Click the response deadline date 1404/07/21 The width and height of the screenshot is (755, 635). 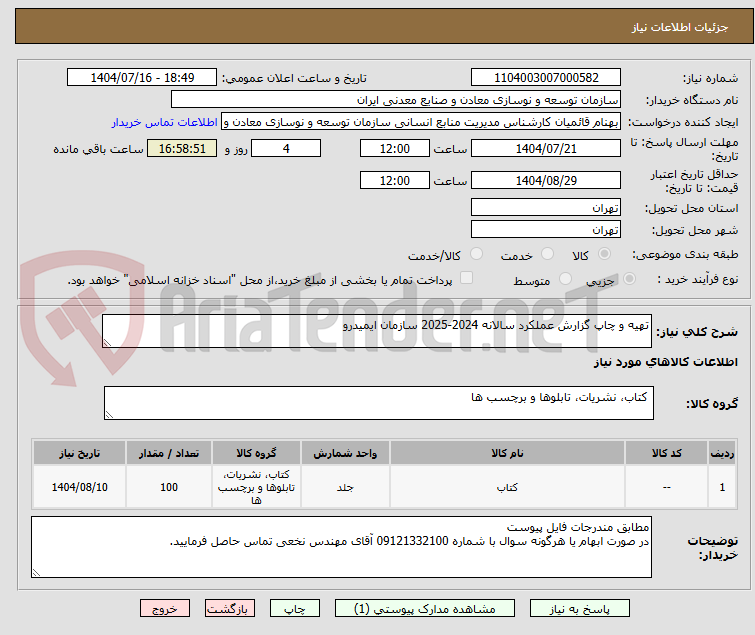546,148
